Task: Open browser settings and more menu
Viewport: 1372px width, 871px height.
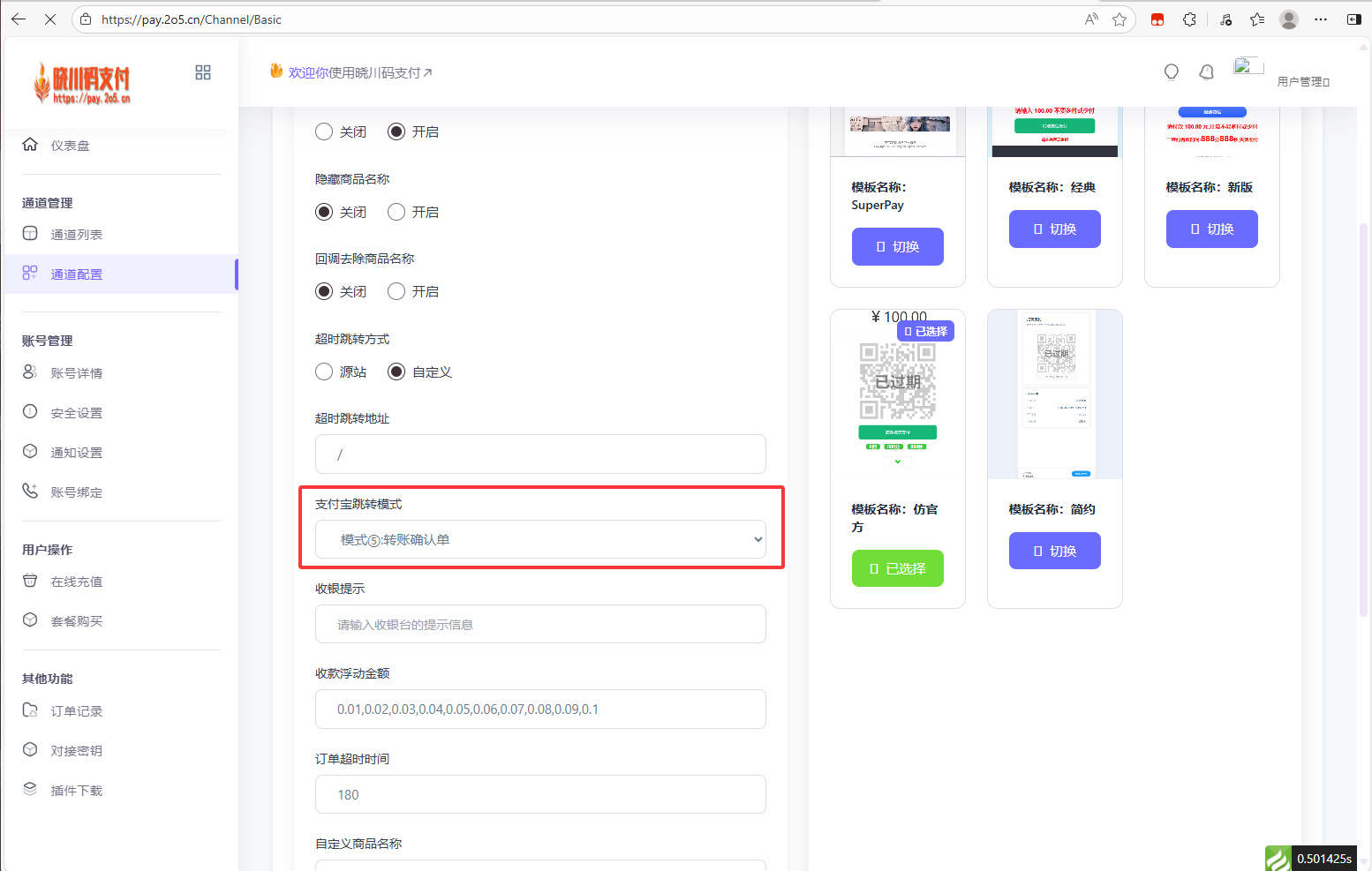Action: [x=1321, y=19]
